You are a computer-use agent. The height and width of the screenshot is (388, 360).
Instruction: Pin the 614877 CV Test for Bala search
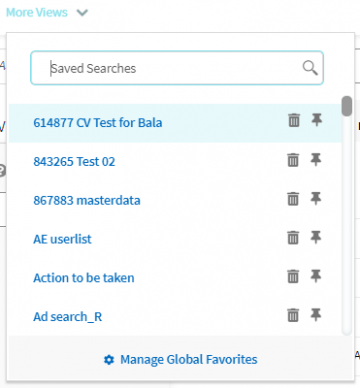316,119
